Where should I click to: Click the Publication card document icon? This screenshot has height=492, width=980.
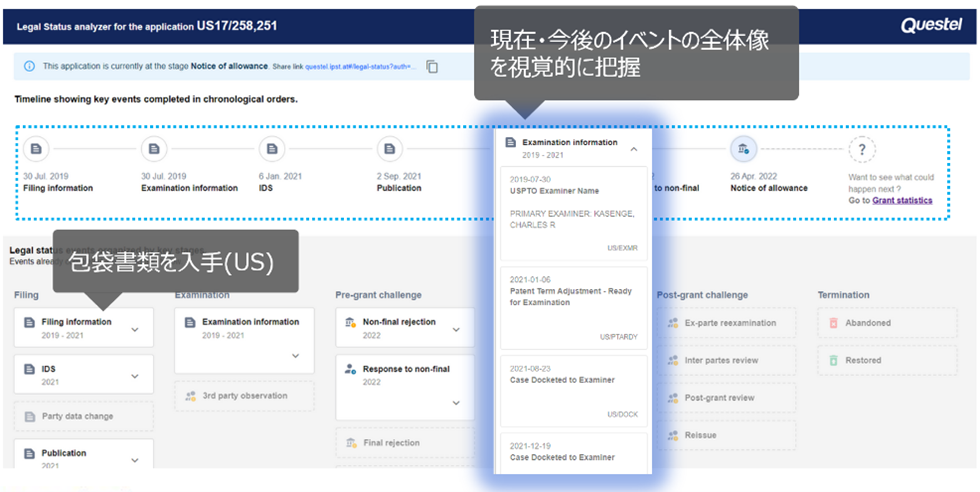29,453
